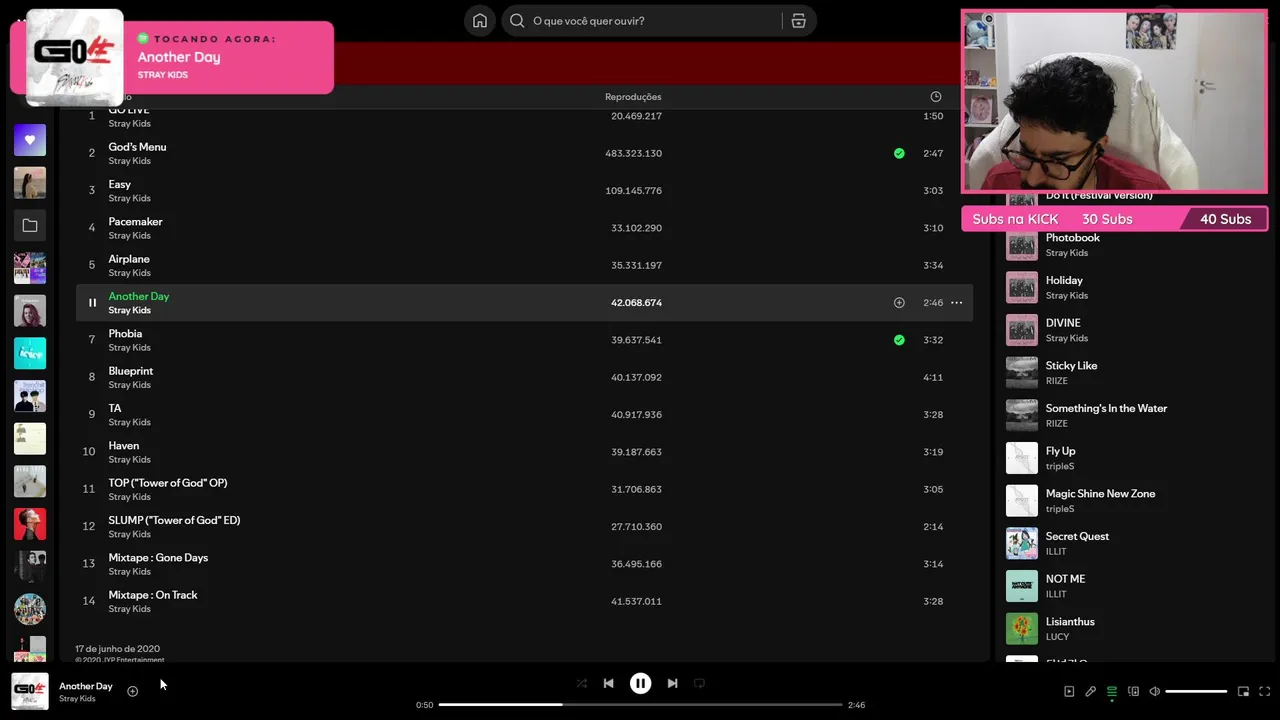The height and width of the screenshot is (720, 1280).
Task: Open the Stray Kids artist link under Easy
Action: 130,198
